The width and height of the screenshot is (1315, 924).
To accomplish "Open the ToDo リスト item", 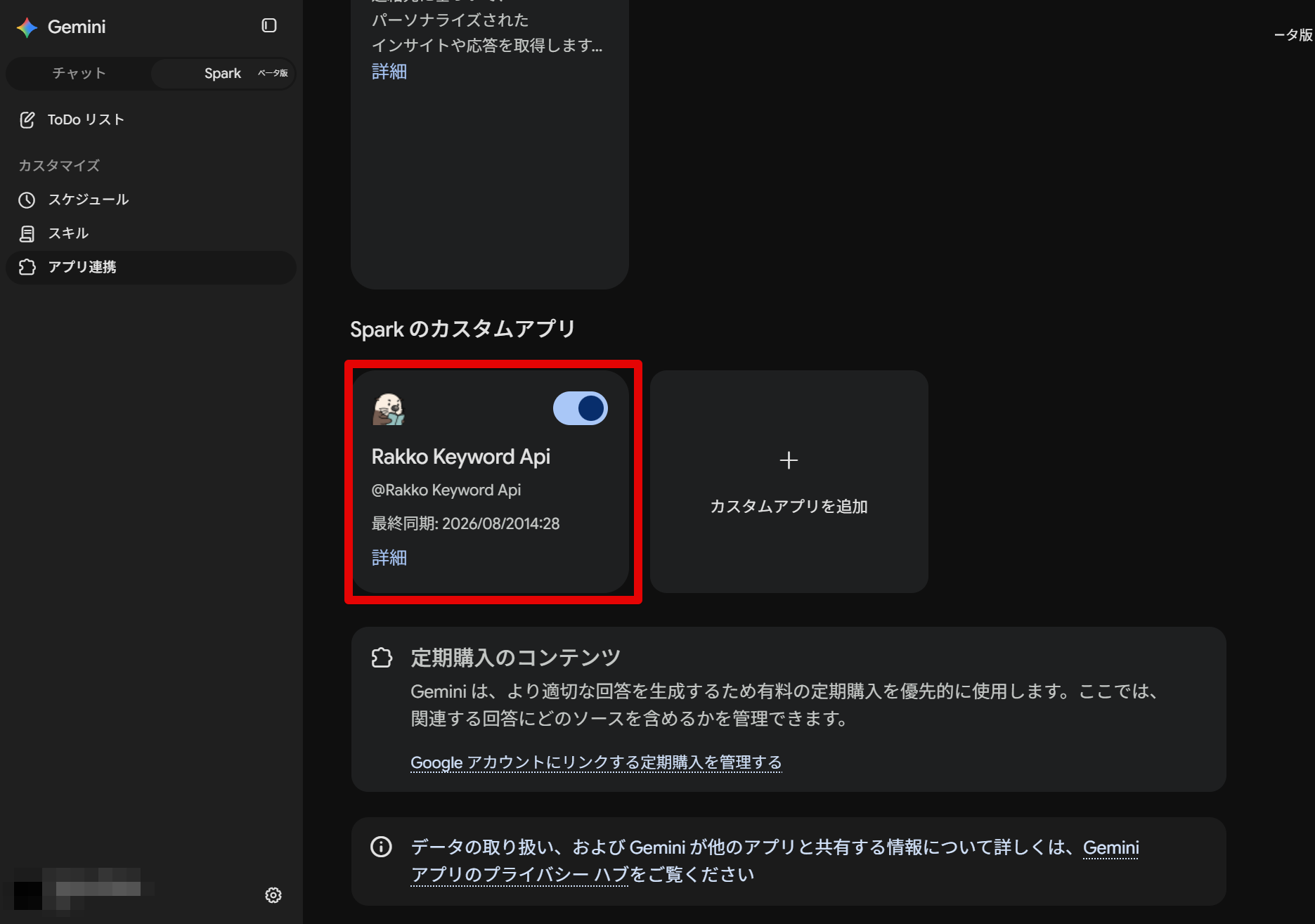I will click(x=86, y=120).
